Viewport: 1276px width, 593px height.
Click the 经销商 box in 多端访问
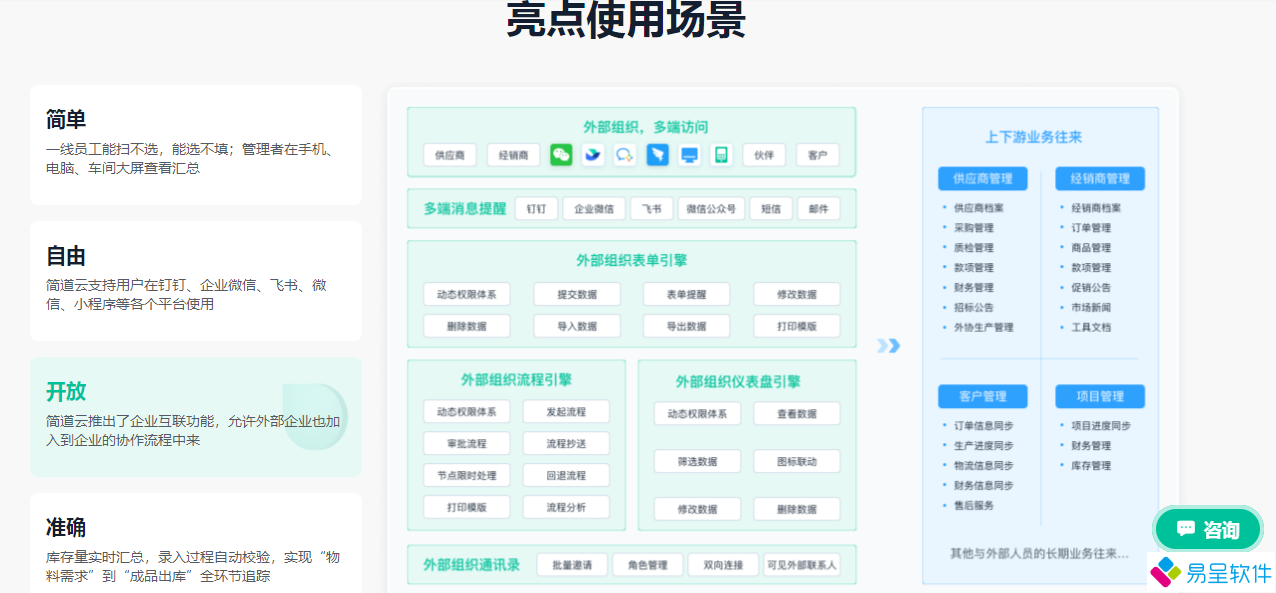514,155
